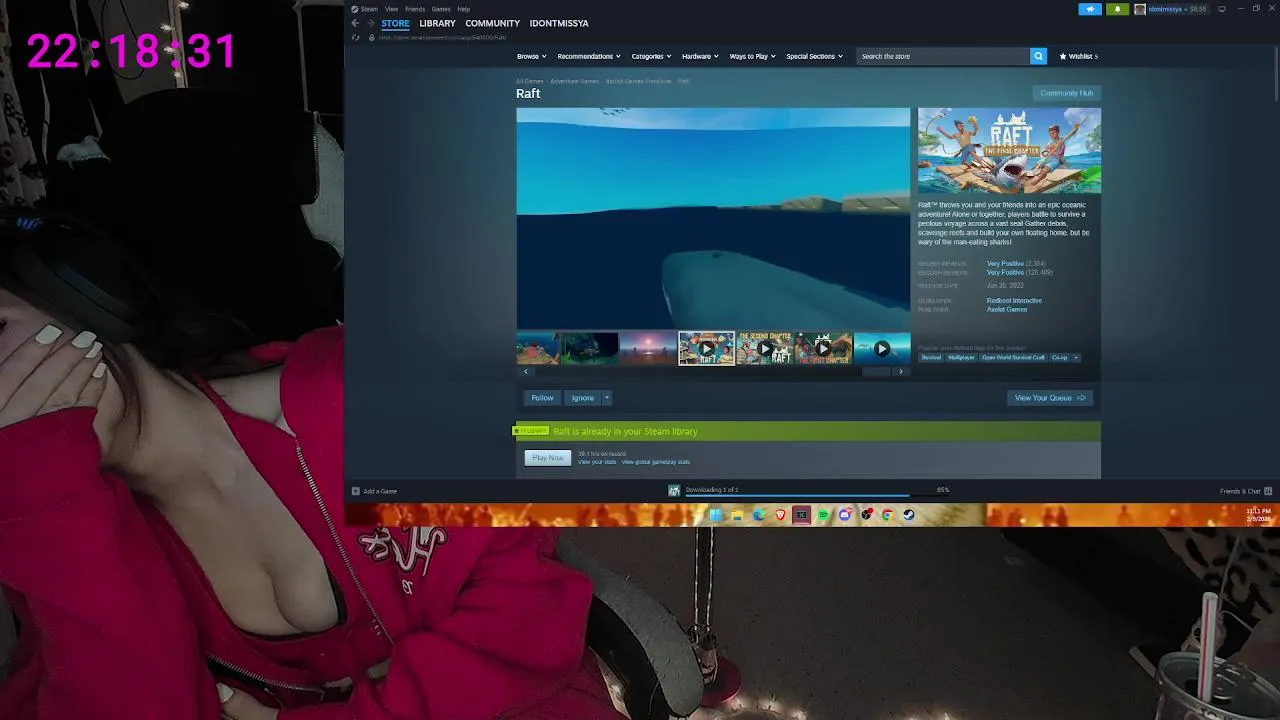Click the Co-op tag
1280x720 pixels.
1059,357
